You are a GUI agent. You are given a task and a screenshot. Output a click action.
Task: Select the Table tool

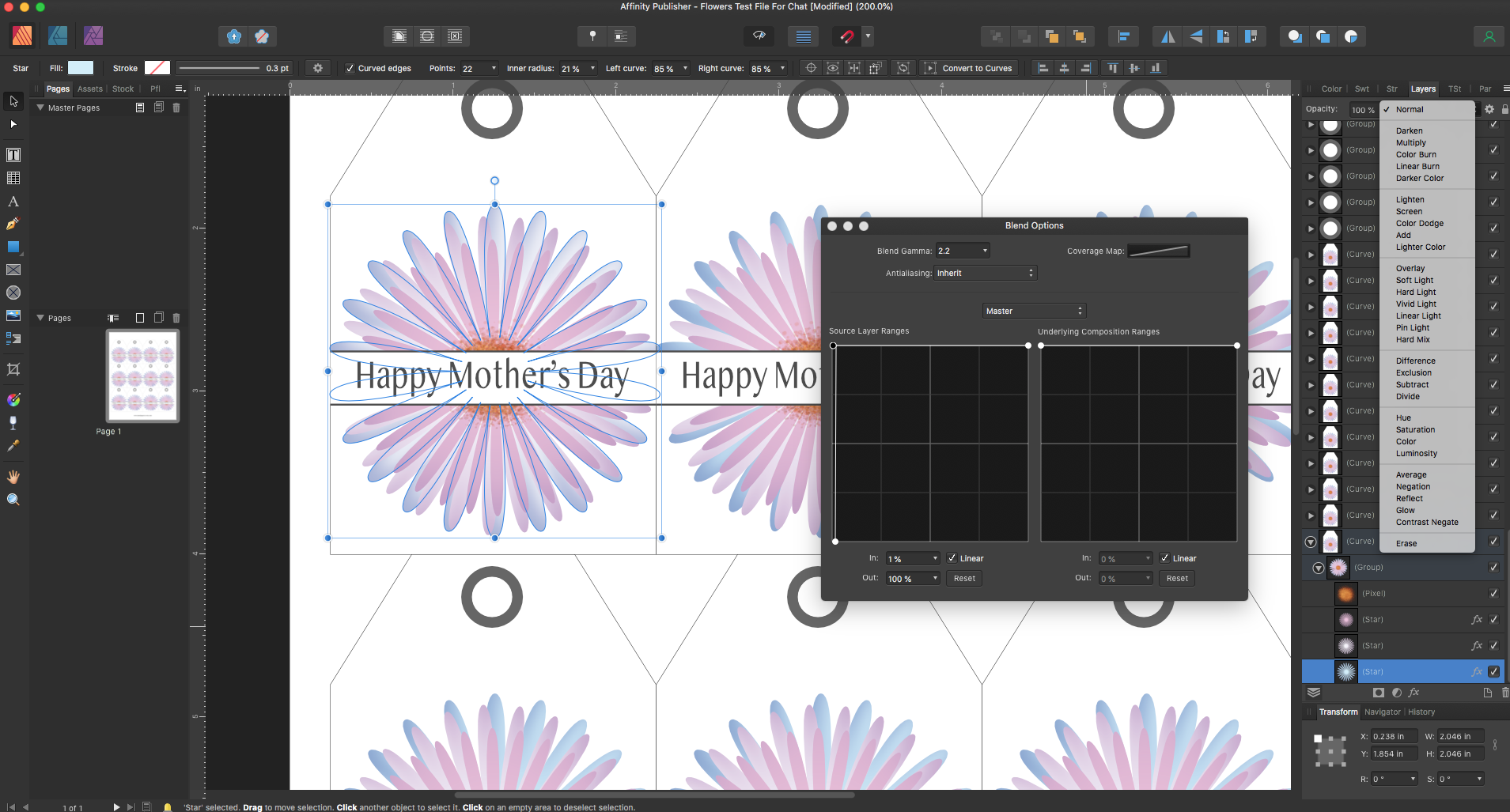pyautogui.click(x=13, y=178)
